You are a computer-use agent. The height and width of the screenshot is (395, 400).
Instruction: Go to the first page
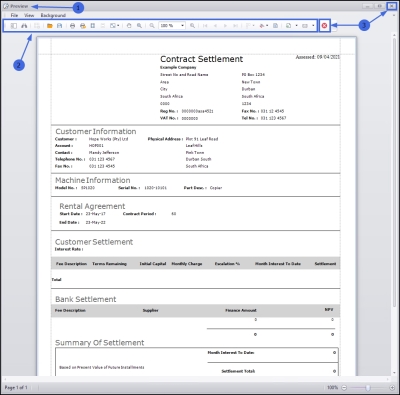click(x=205, y=26)
